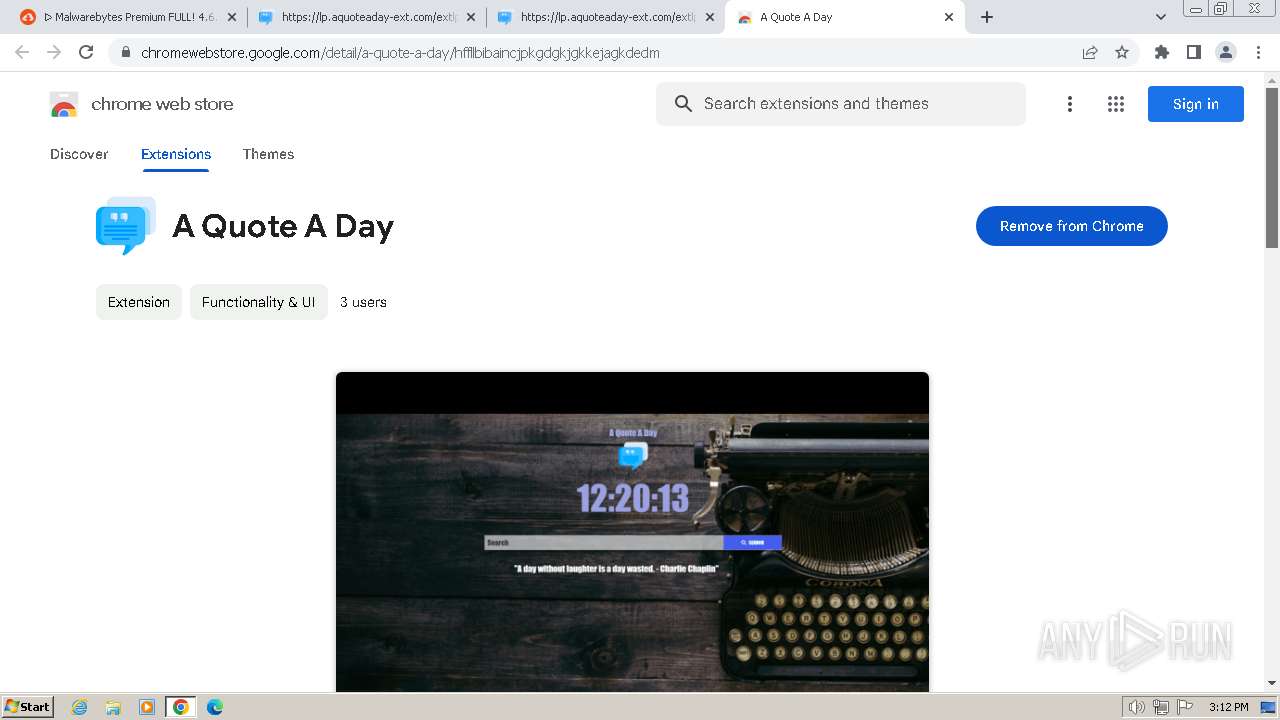This screenshot has width=1280, height=720.
Task: Close the A Quote A Day tab
Action: click(949, 17)
